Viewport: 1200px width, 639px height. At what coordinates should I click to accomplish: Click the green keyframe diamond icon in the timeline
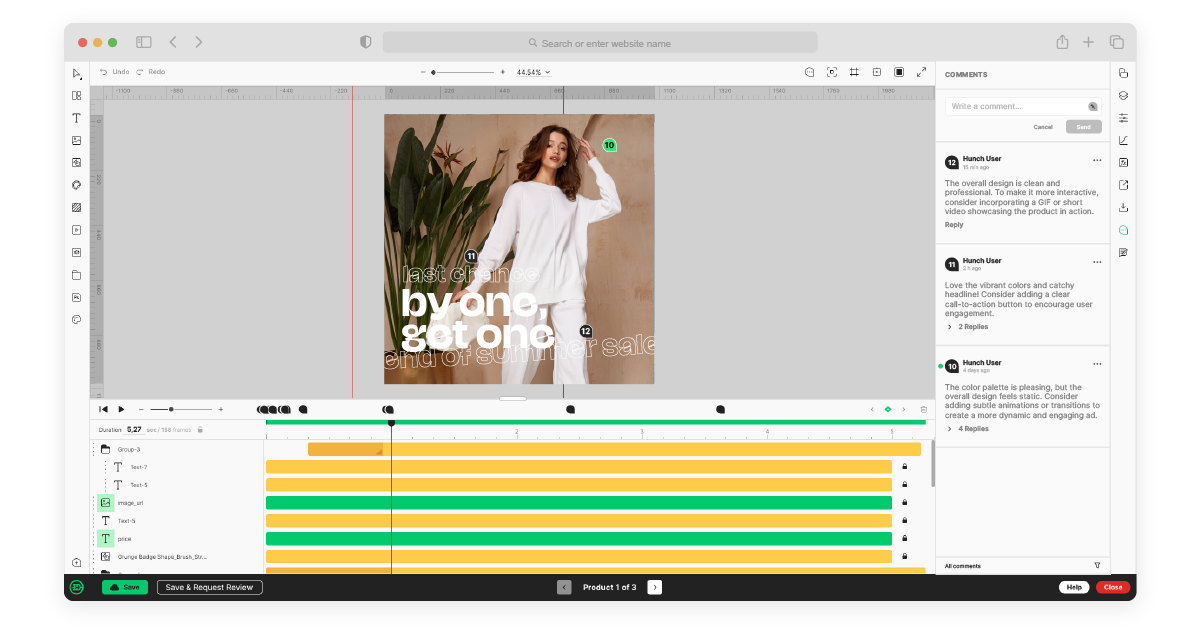[886, 409]
